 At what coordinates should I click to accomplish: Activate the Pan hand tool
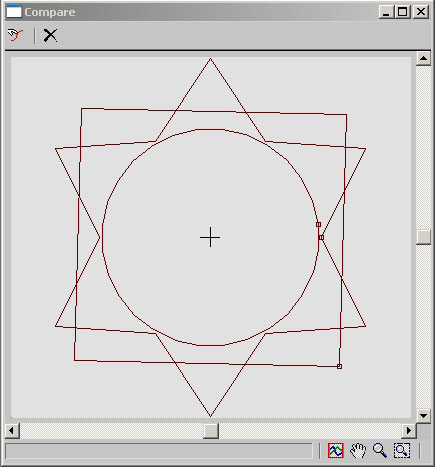coord(358,450)
